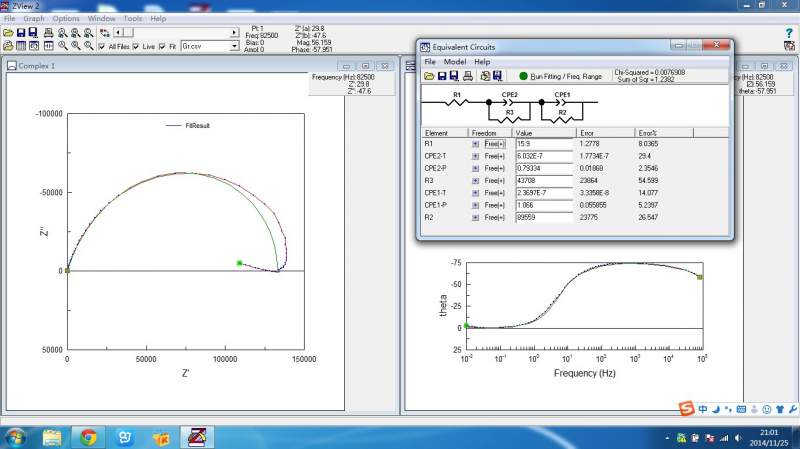Open Chrome from the Windows taskbar
Screen dimensions: 800x449
tap(88, 437)
